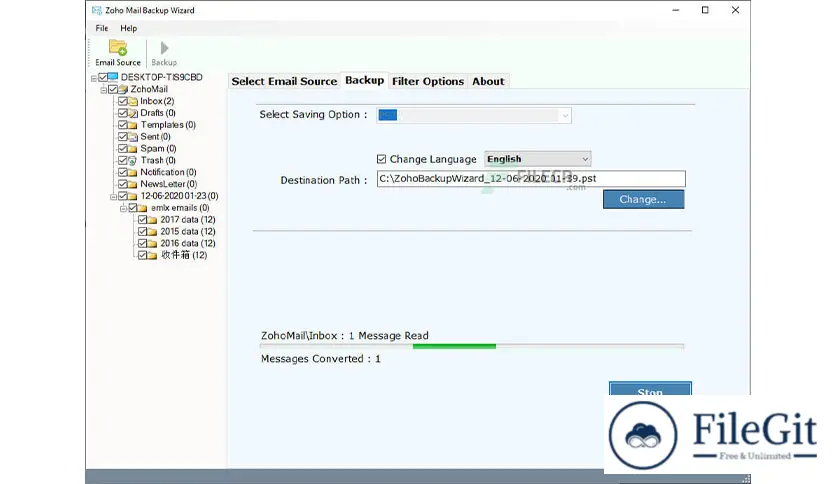Uncheck the Drafts (0) checkbox
Image resolution: width=836 pixels, height=484 pixels.
click(x=123, y=113)
